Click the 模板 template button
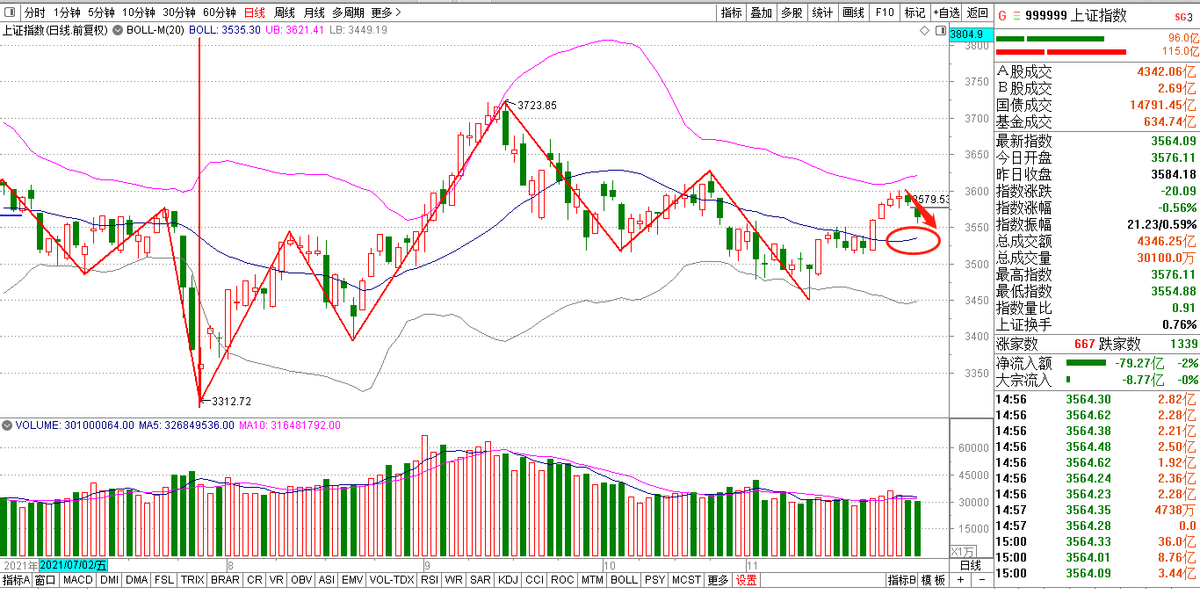Screen dimensions: 1200x589 (932, 580)
